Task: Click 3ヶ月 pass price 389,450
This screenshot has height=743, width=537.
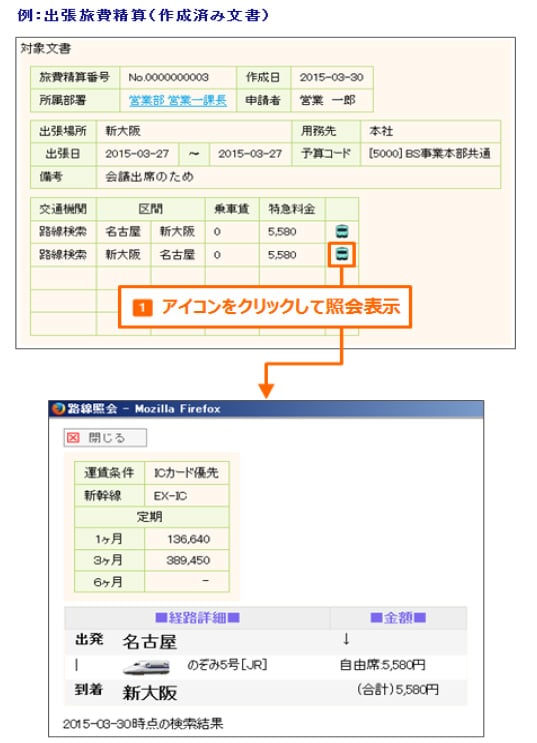Action: pos(188,560)
